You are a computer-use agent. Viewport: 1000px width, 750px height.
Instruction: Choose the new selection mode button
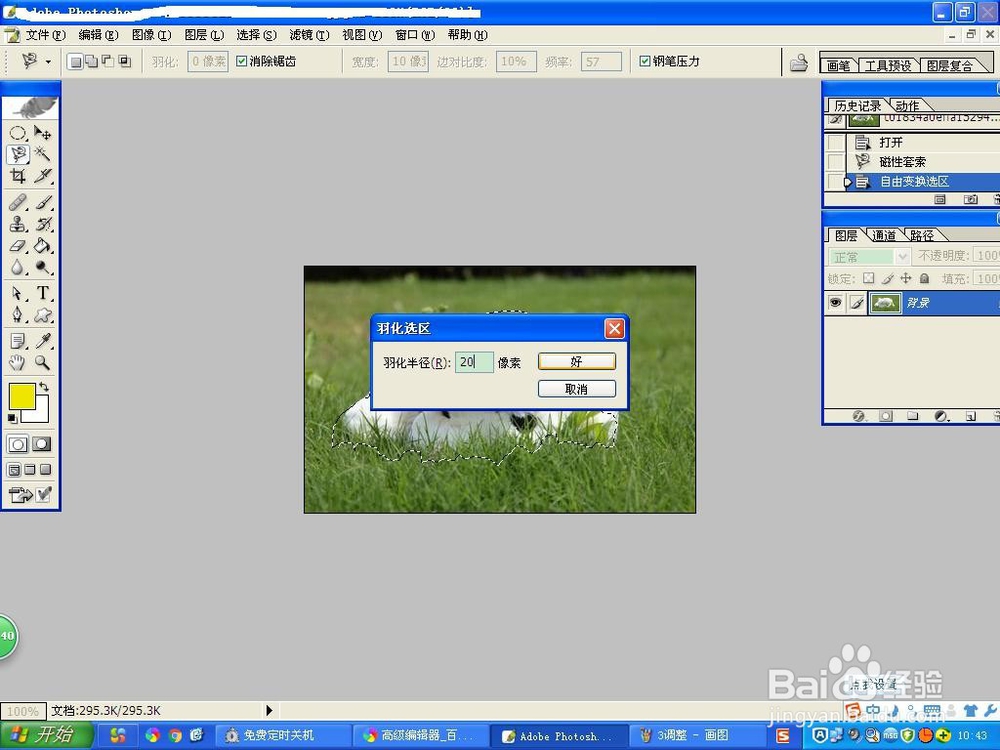point(75,62)
